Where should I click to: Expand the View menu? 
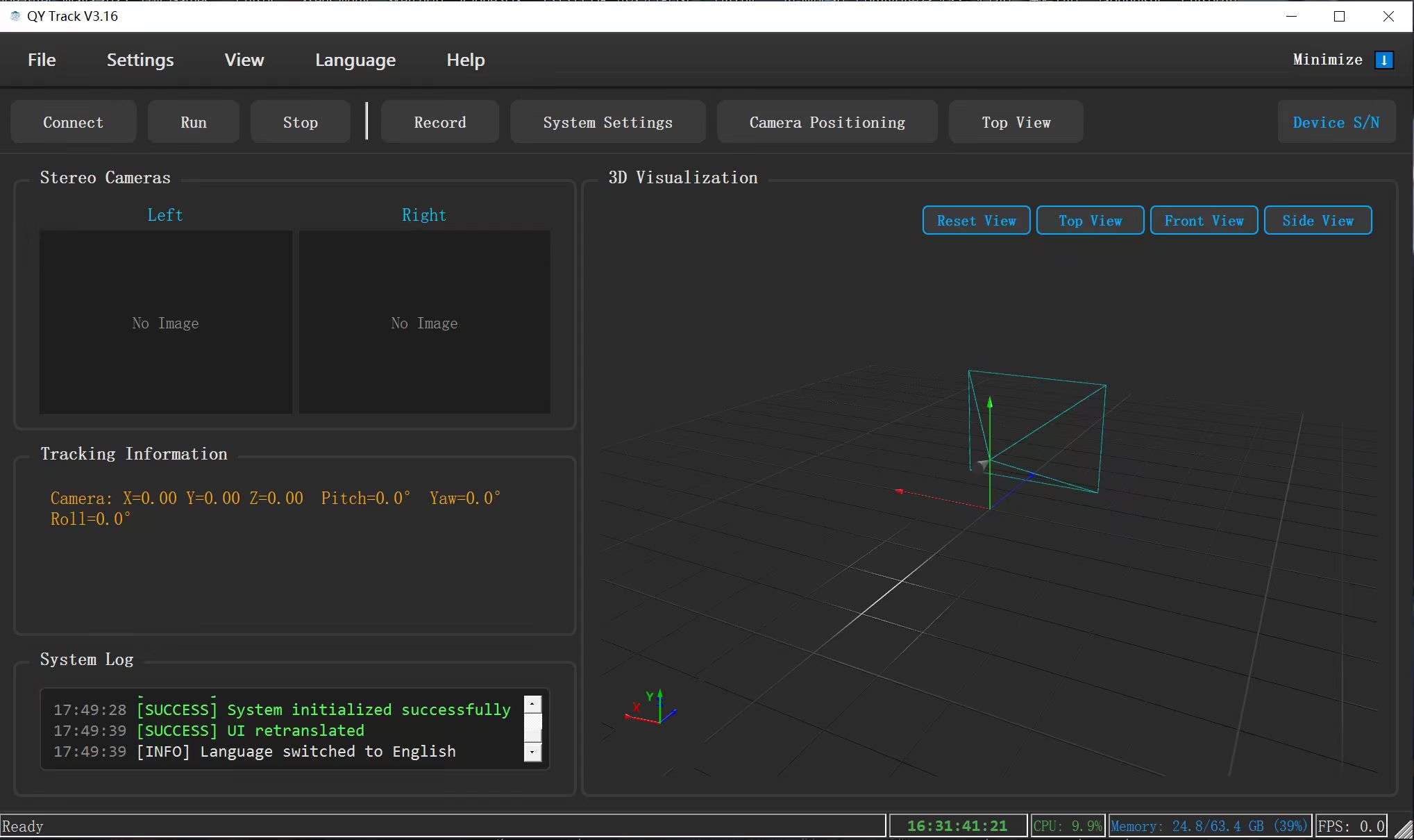pos(244,60)
